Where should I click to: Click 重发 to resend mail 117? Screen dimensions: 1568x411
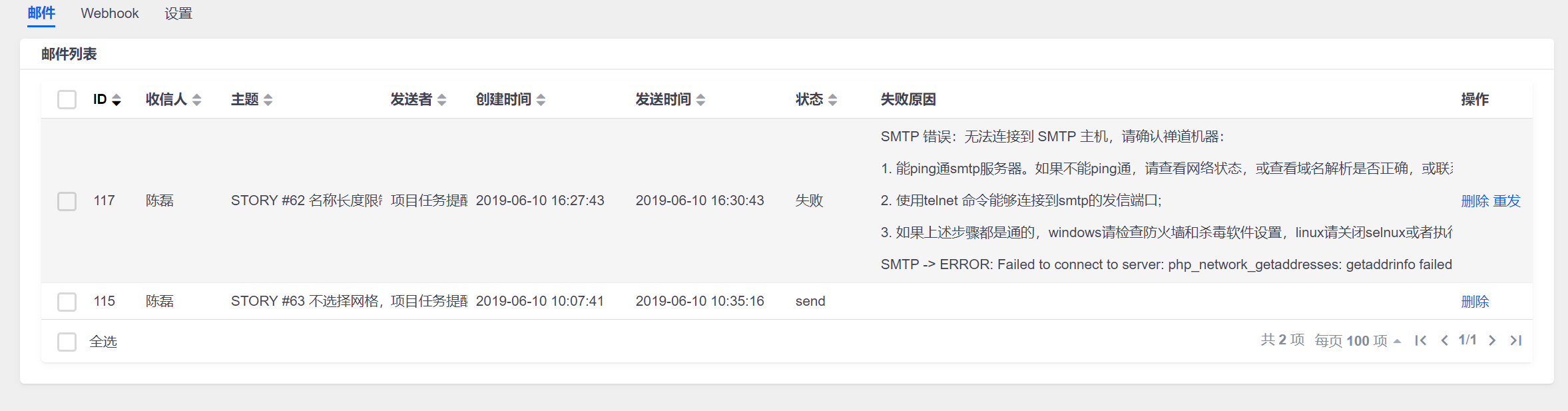pos(1507,201)
